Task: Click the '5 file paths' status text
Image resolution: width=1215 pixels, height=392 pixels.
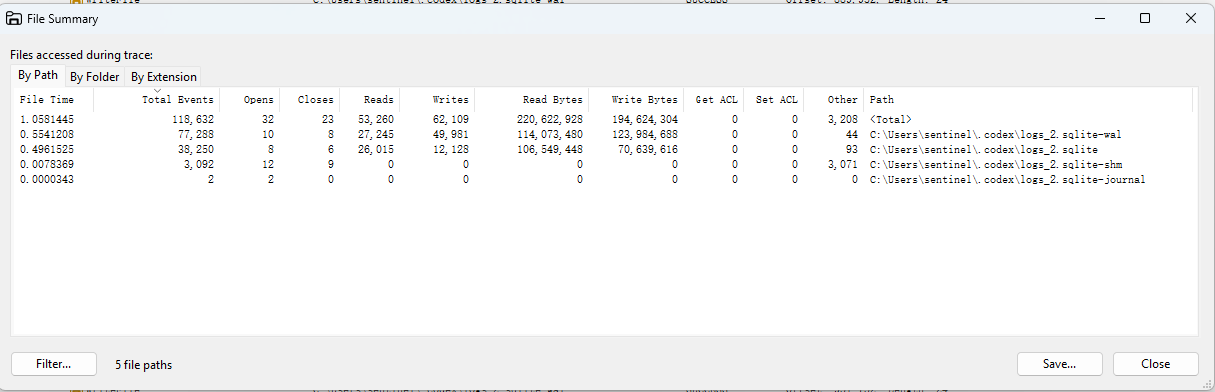Action: tap(143, 365)
